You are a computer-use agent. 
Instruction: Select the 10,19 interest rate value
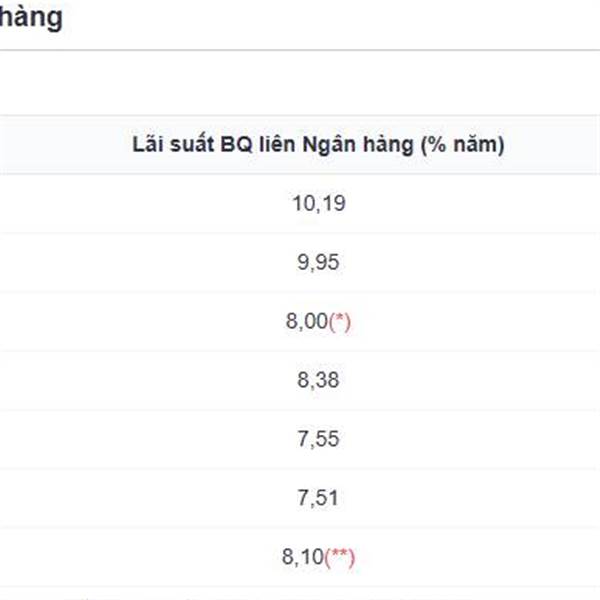[x=318, y=204]
